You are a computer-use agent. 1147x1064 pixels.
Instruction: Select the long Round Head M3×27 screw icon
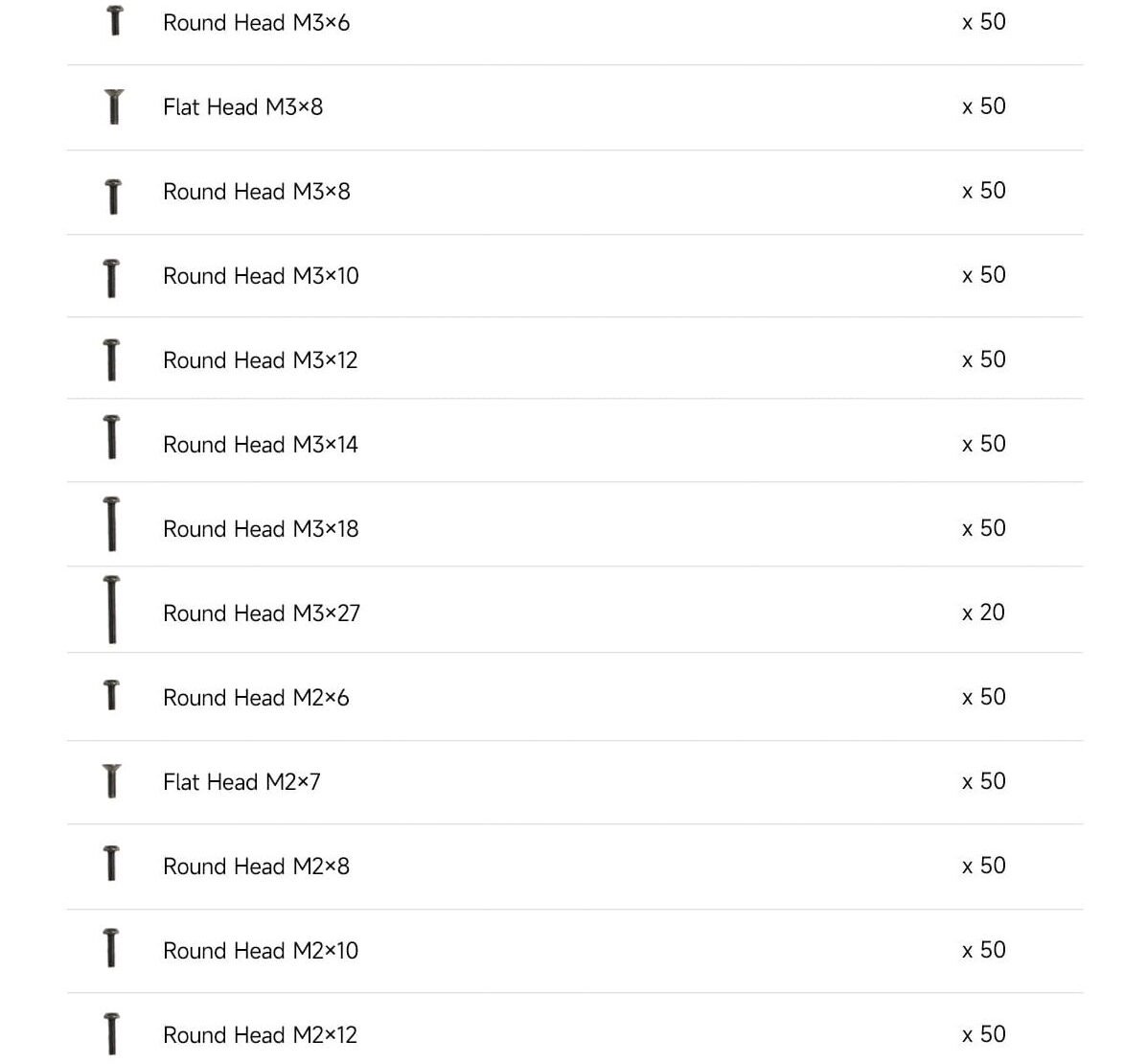(112, 610)
